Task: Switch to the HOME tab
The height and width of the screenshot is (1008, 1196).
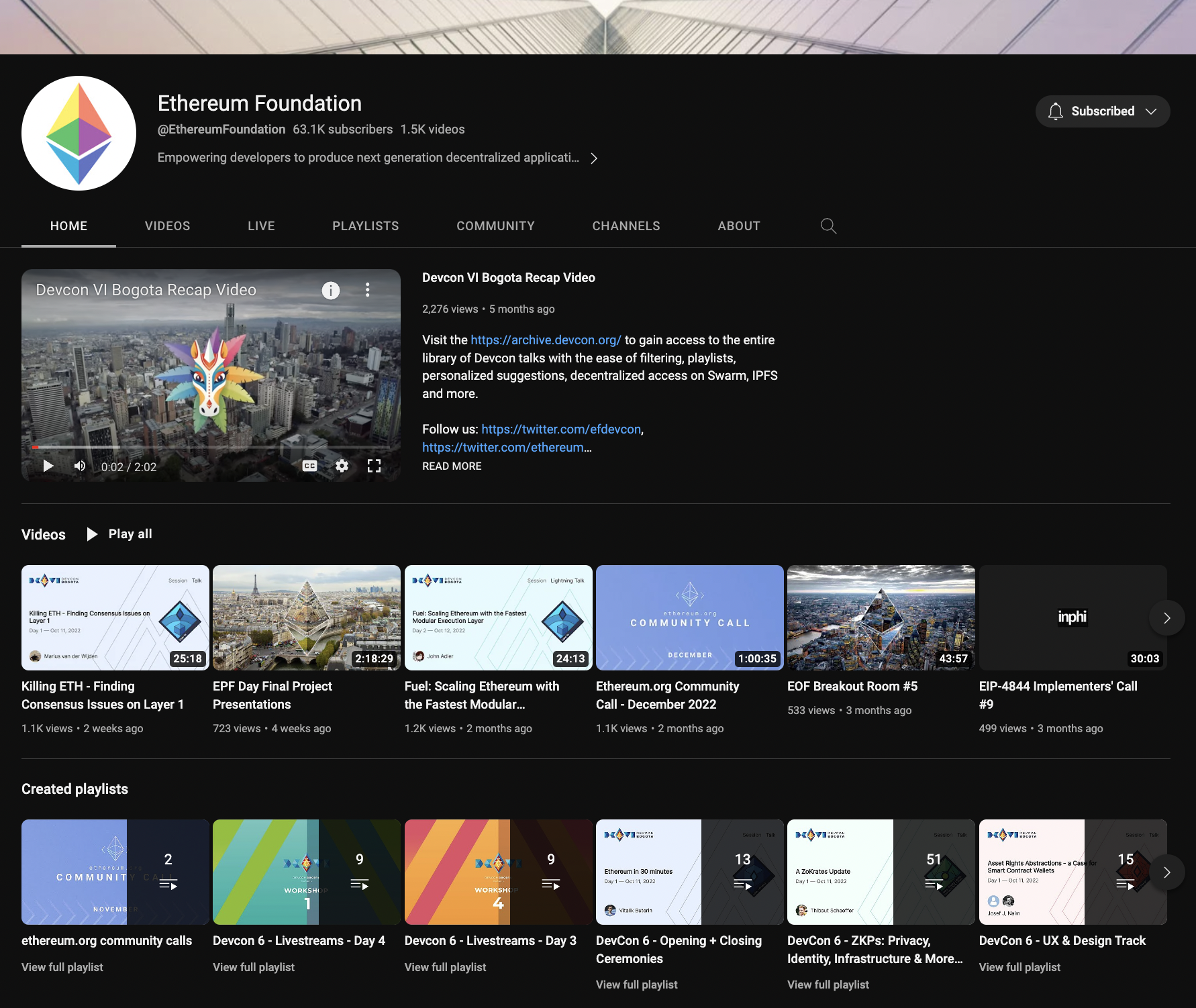Action: [68, 226]
